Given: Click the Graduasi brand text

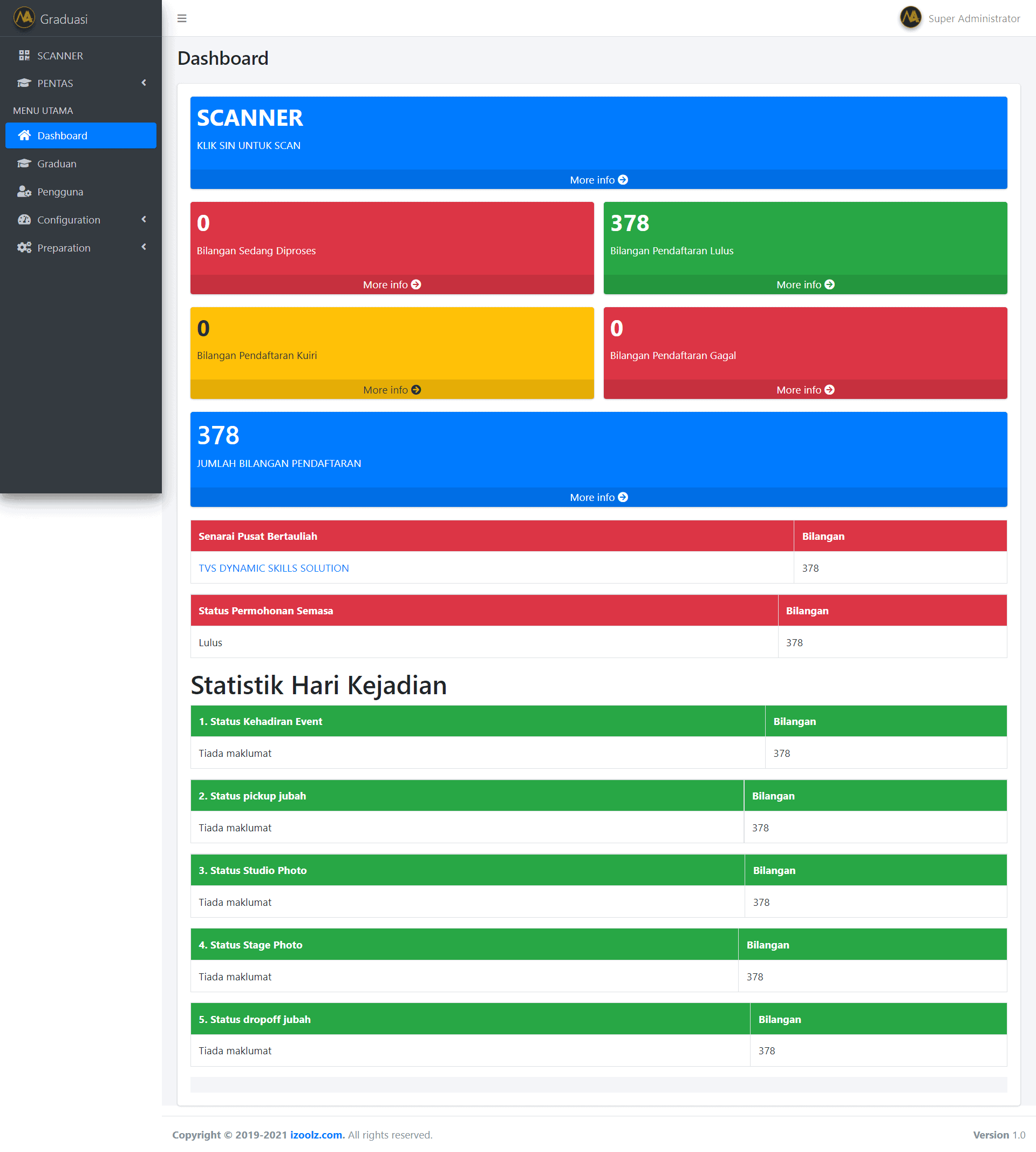Looking at the screenshot, I should pos(64,19).
